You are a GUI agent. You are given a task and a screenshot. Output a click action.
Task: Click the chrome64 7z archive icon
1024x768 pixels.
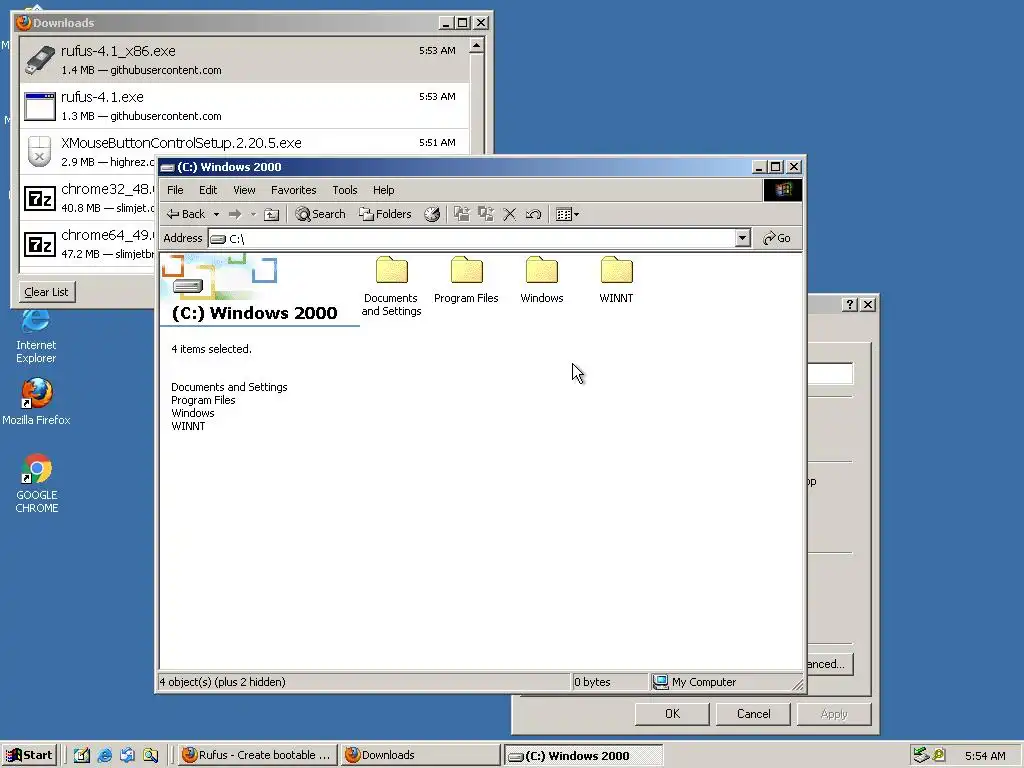(x=40, y=245)
